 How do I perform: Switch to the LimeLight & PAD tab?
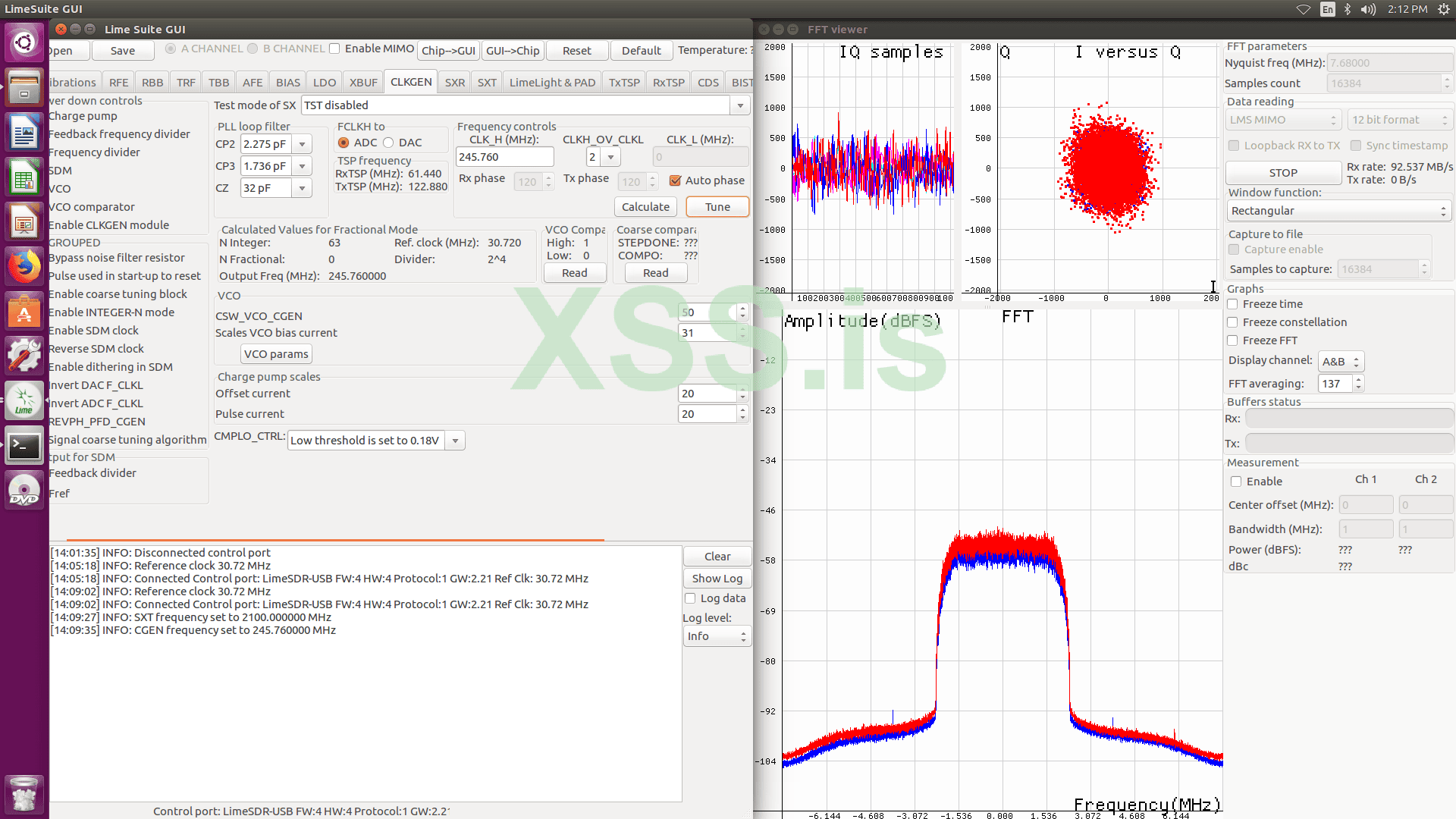tap(552, 83)
